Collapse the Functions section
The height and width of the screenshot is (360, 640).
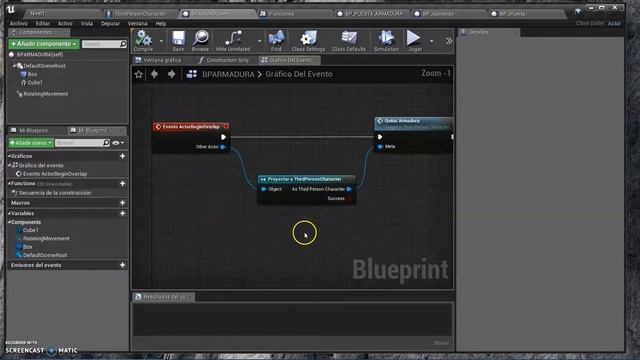point(9,183)
